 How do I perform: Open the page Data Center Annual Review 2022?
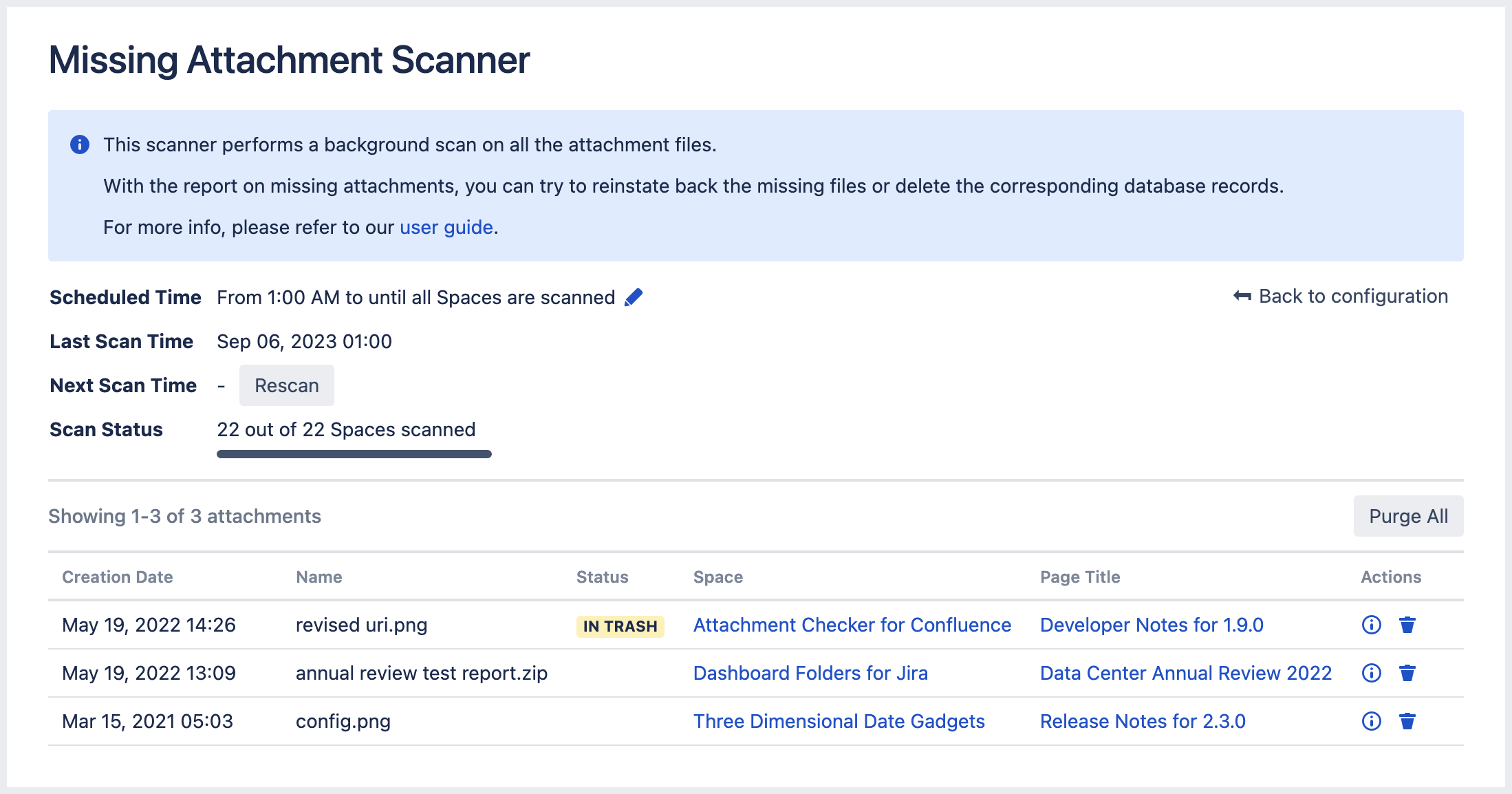pyautogui.click(x=1185, y=673)
